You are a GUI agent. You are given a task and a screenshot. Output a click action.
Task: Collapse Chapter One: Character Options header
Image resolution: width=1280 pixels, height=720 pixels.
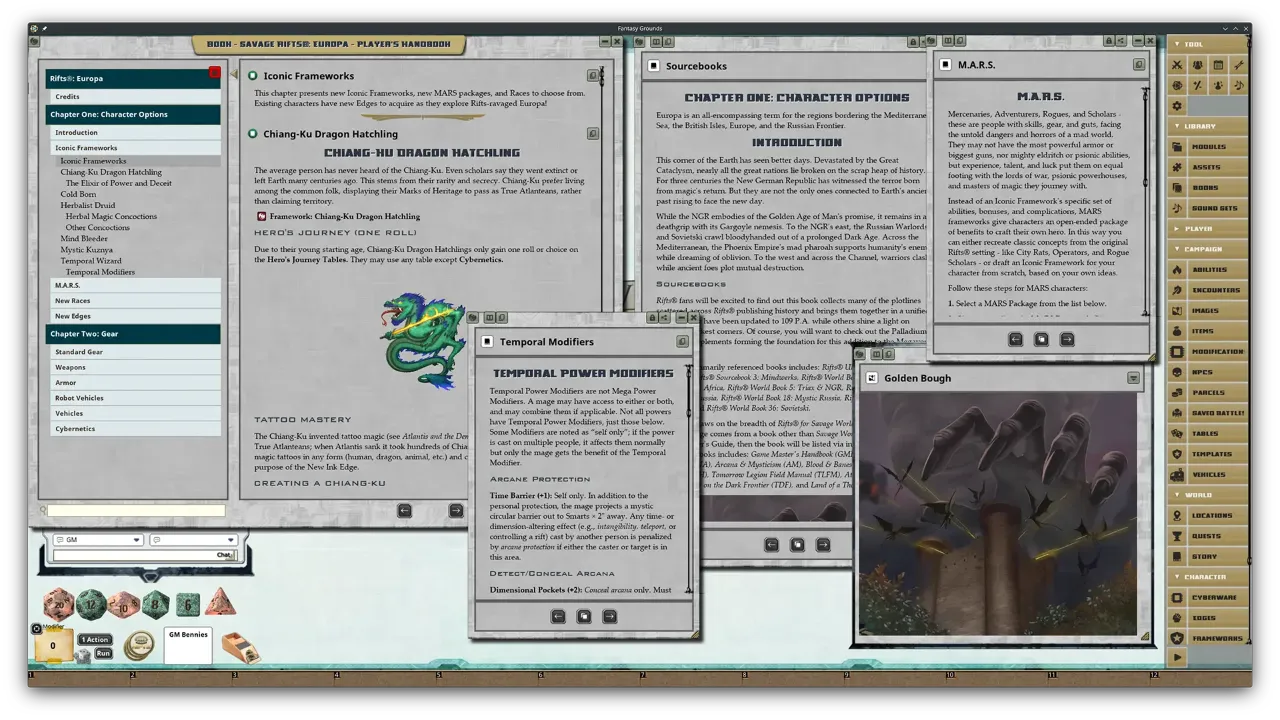tap(133, 114)
